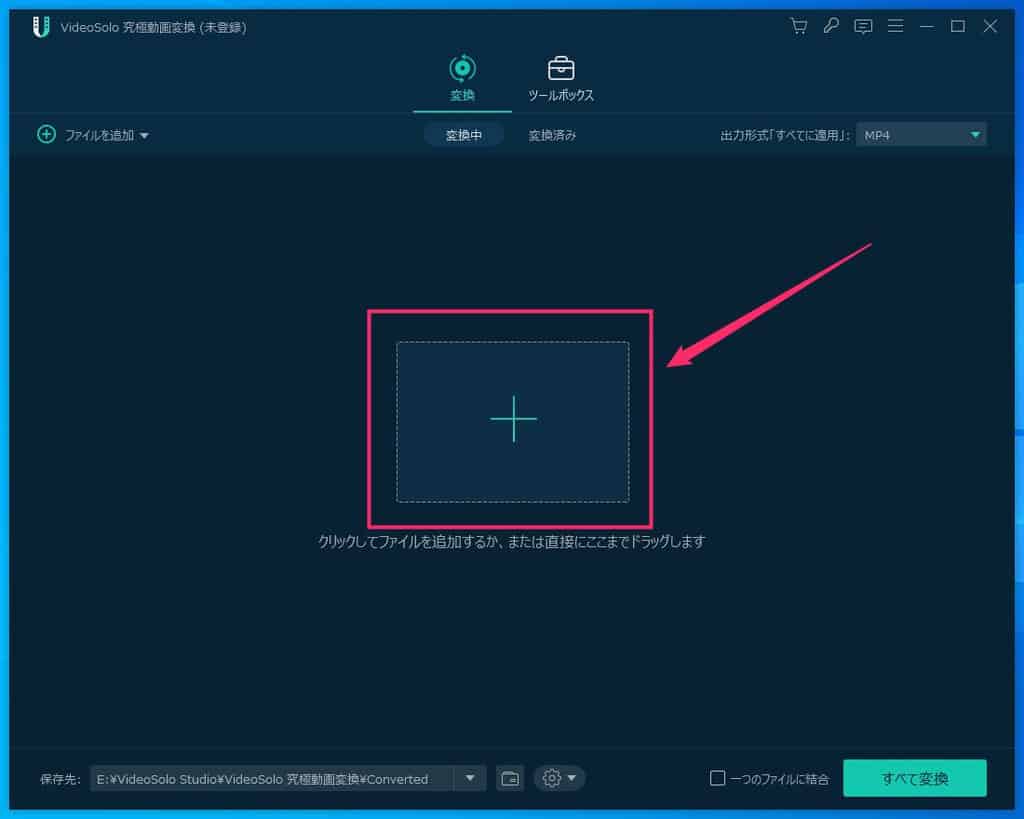Image resolution: width=1024 pixels, height=819 pixels.
Task: Click the feedback speech bubble icon
Action: pyautogui.click(x=863, y=27)
